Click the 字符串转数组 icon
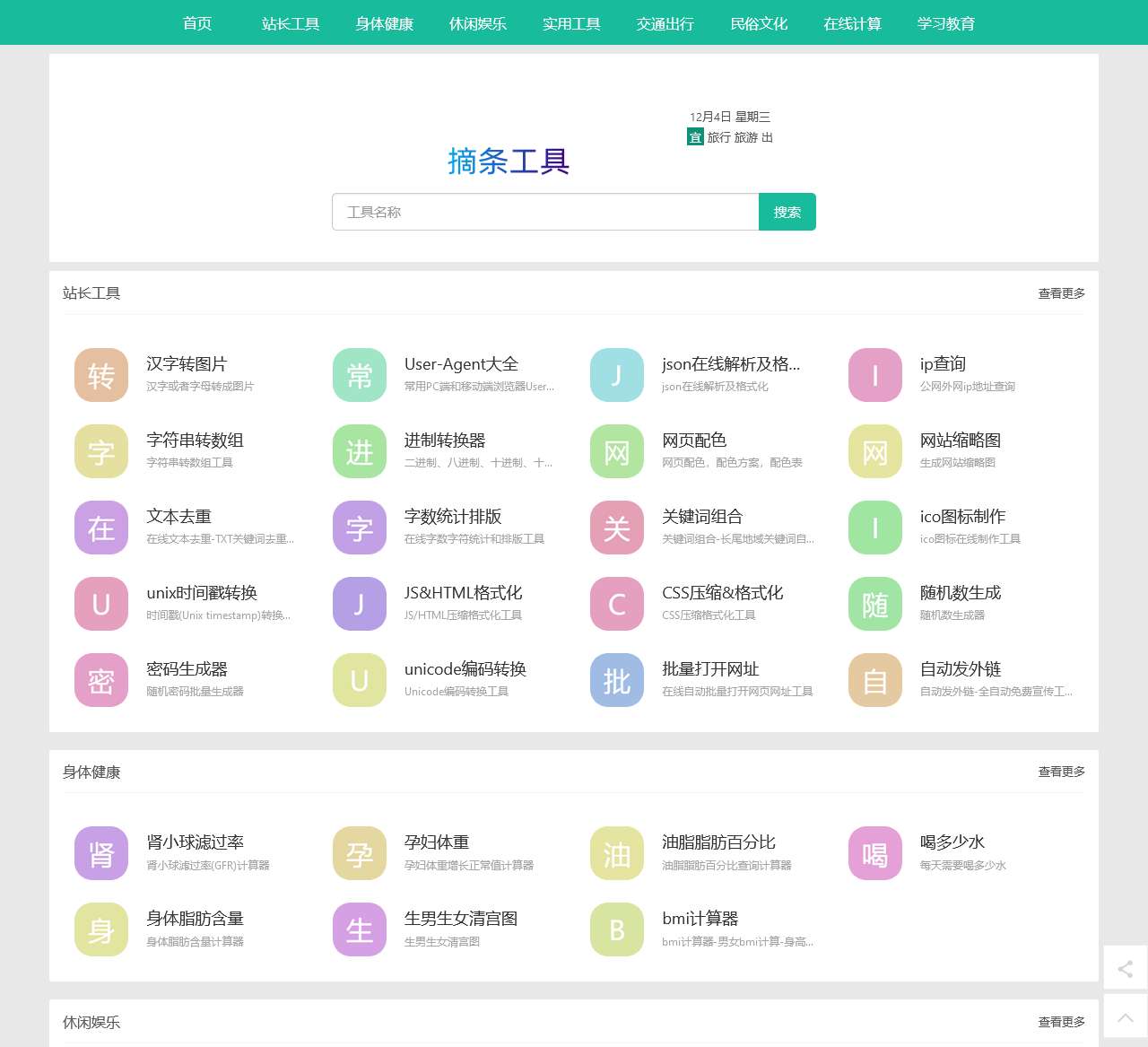 point(101,451)
